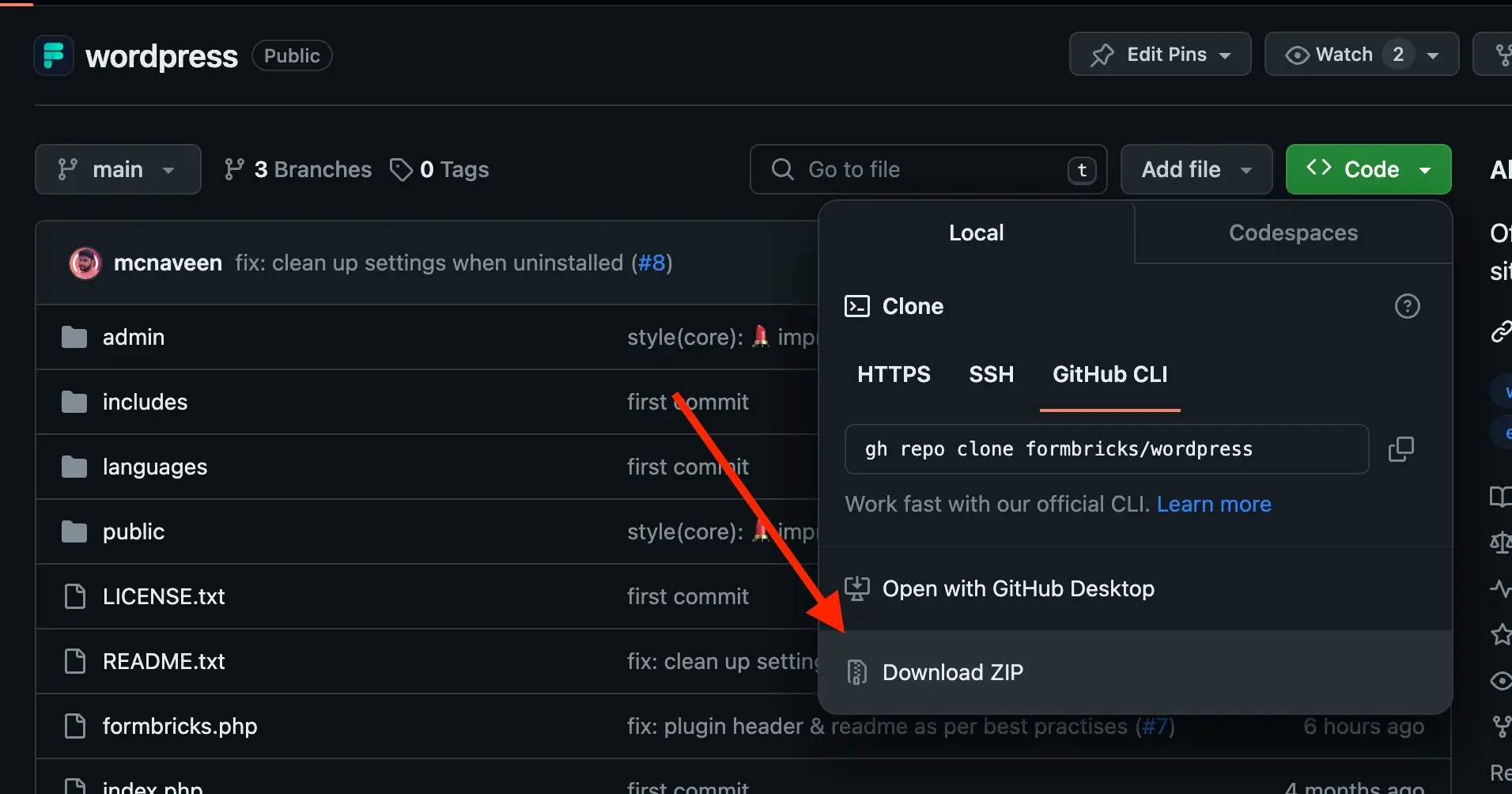The image size is (1512, 794).
Task: Choose Download ZIP
Action: point(1135,672)
